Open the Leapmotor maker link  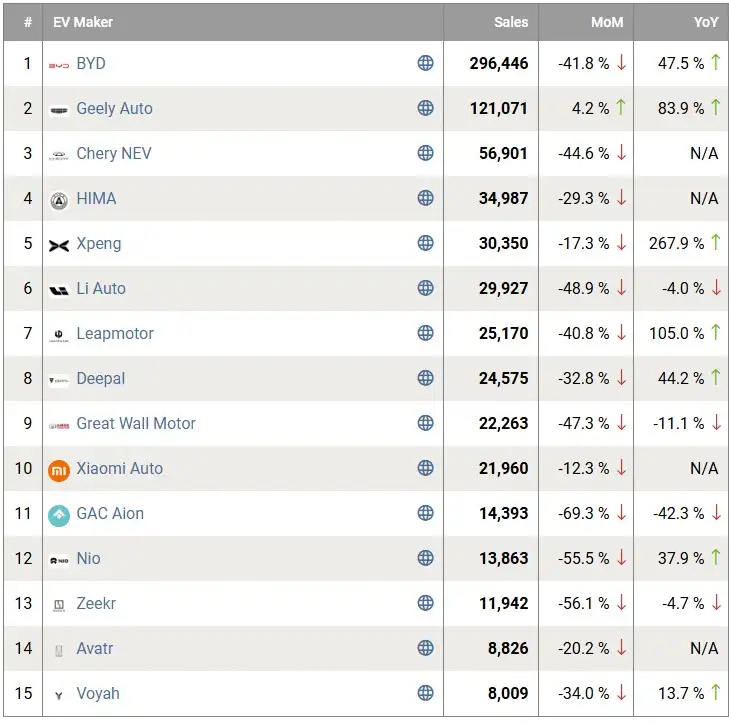tap(115, 333)
